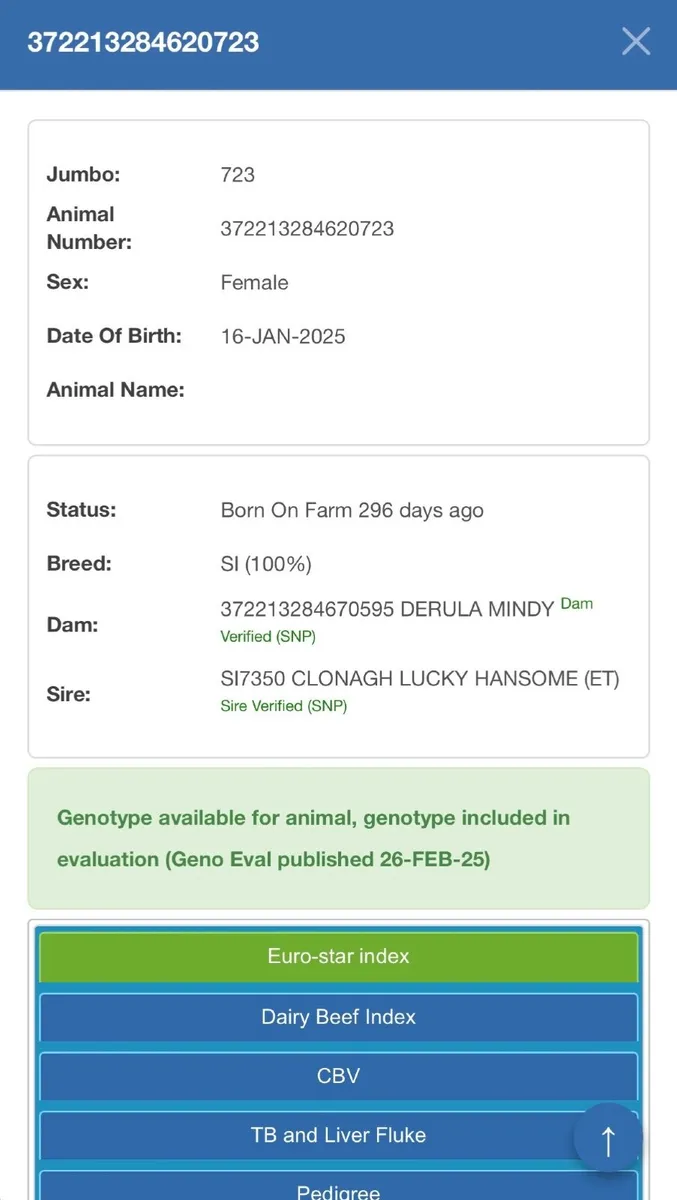
Task: Click the animal number in the header
Action: coord(144,43)
